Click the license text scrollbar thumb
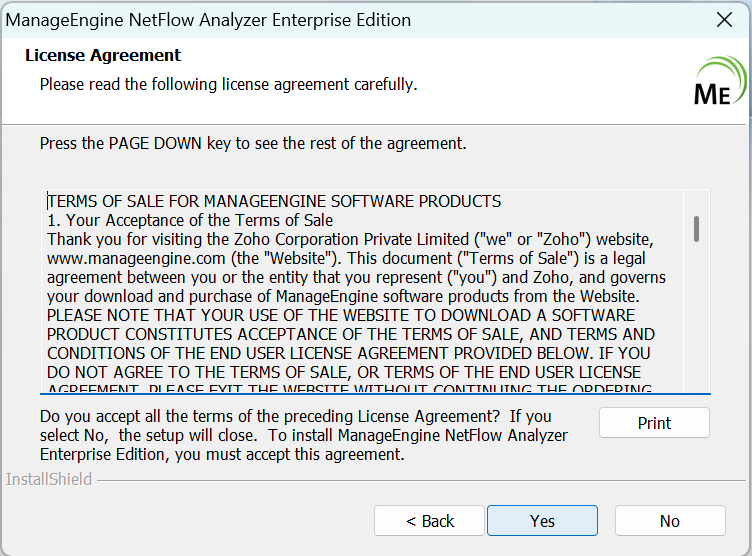 (696, 229)
